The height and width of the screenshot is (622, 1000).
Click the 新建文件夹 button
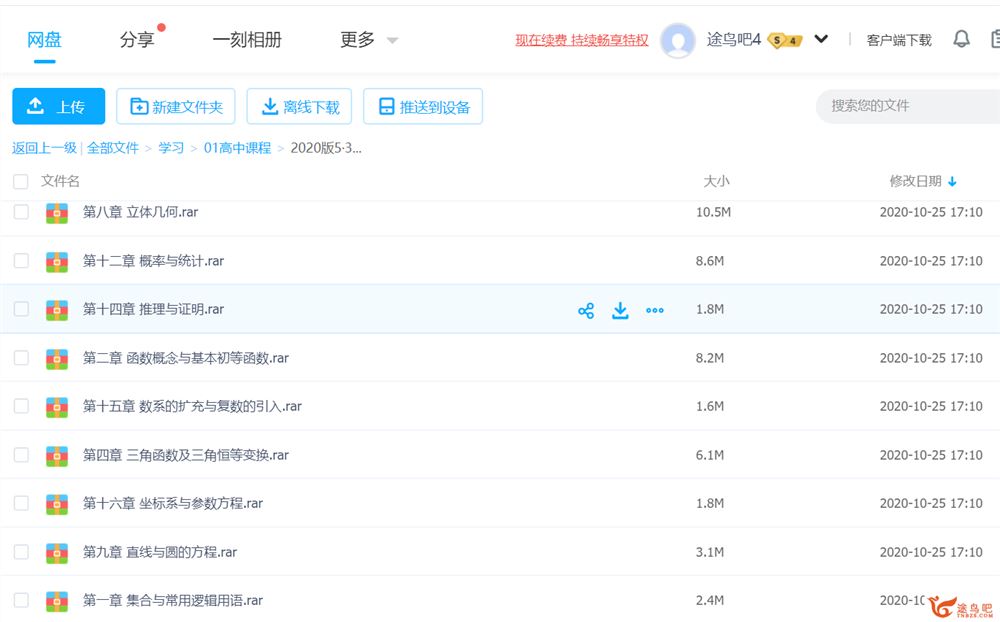[176, 106]
